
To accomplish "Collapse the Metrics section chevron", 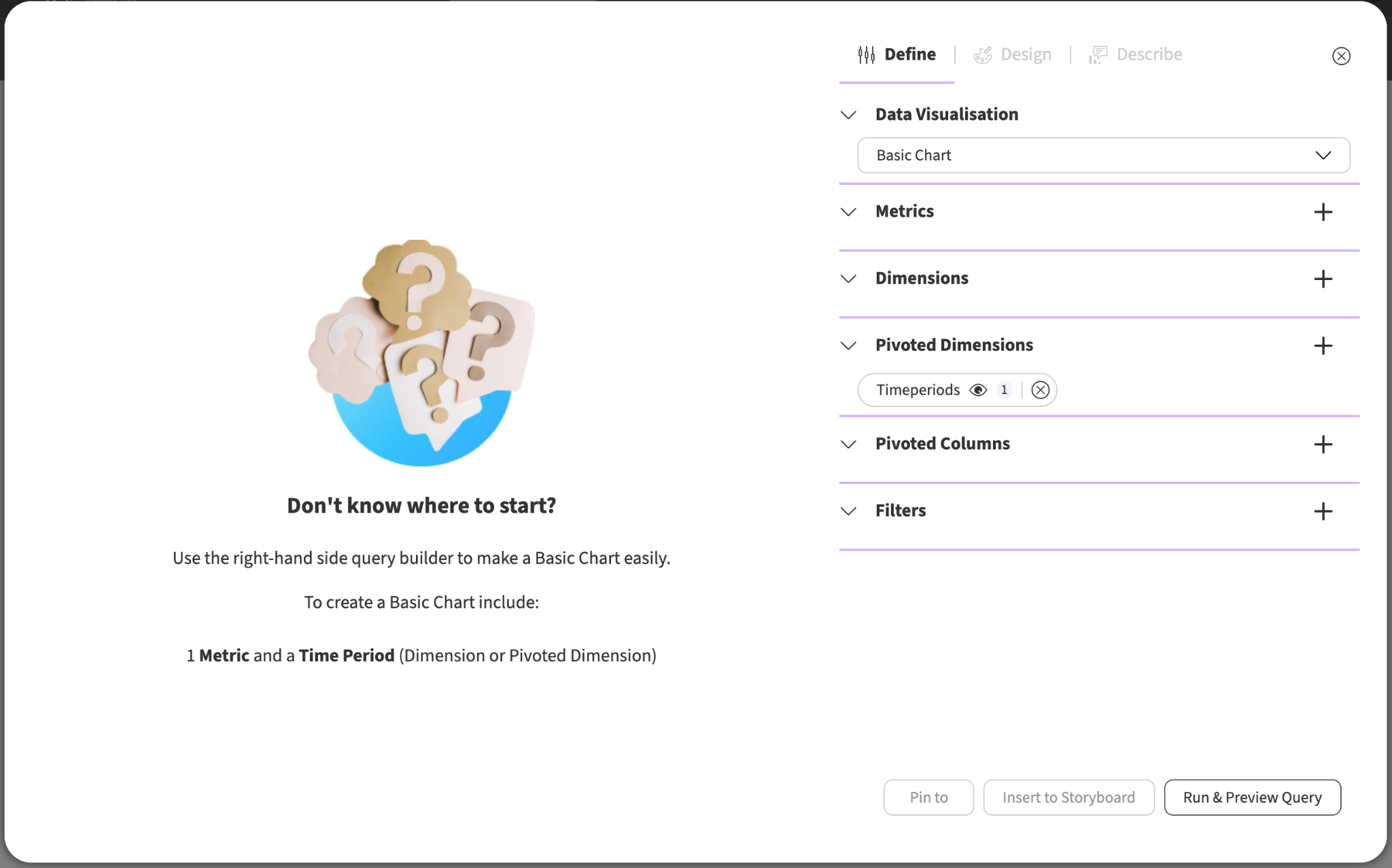I will point(848,212).
